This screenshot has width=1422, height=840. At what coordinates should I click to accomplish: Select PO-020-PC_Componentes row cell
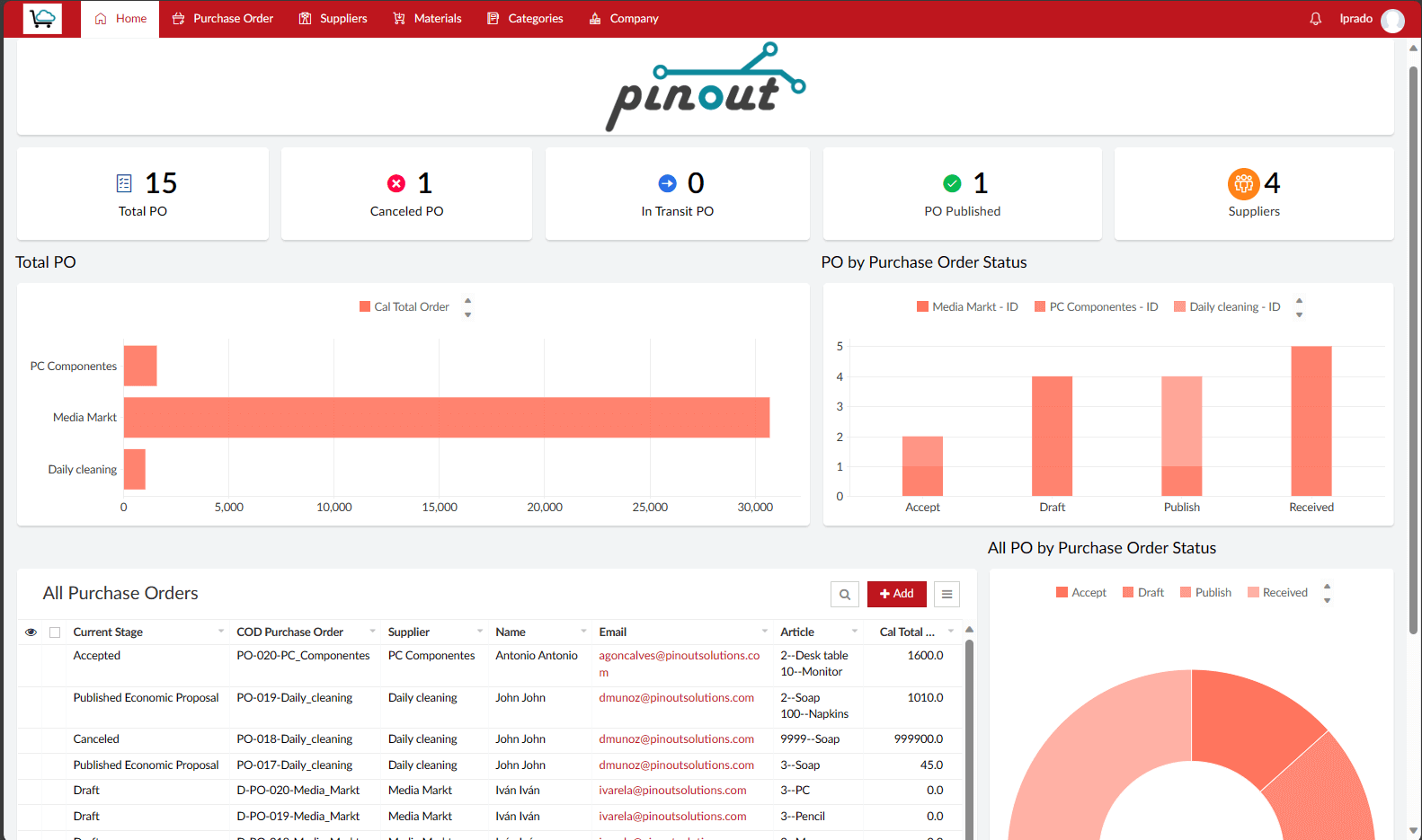coord(303,656)
